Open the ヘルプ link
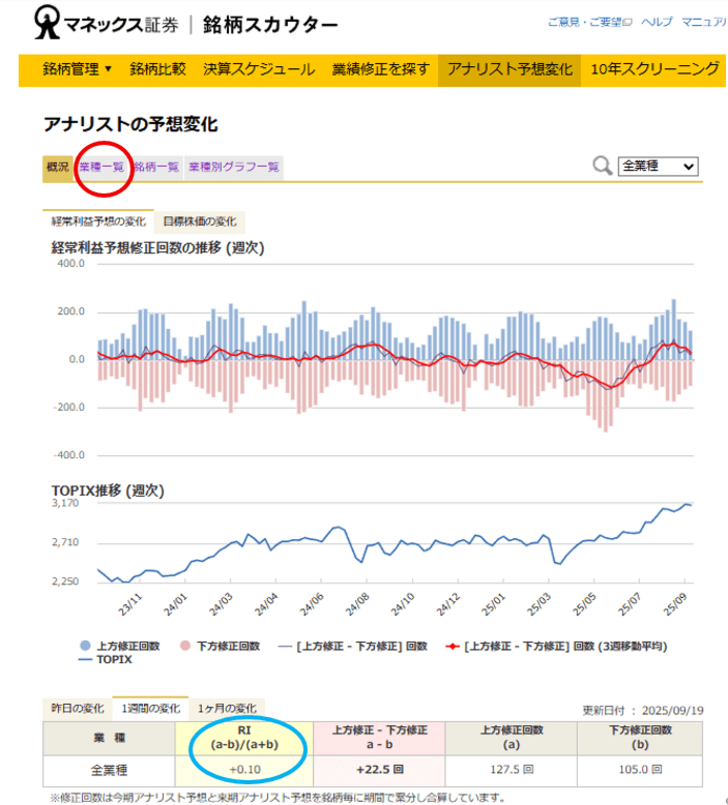 tap(656, 22)
